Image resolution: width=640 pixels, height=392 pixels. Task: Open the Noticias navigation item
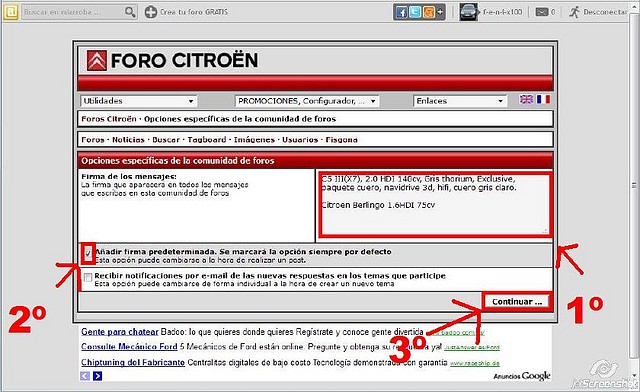pyautogui.click(x=128, y=140)
